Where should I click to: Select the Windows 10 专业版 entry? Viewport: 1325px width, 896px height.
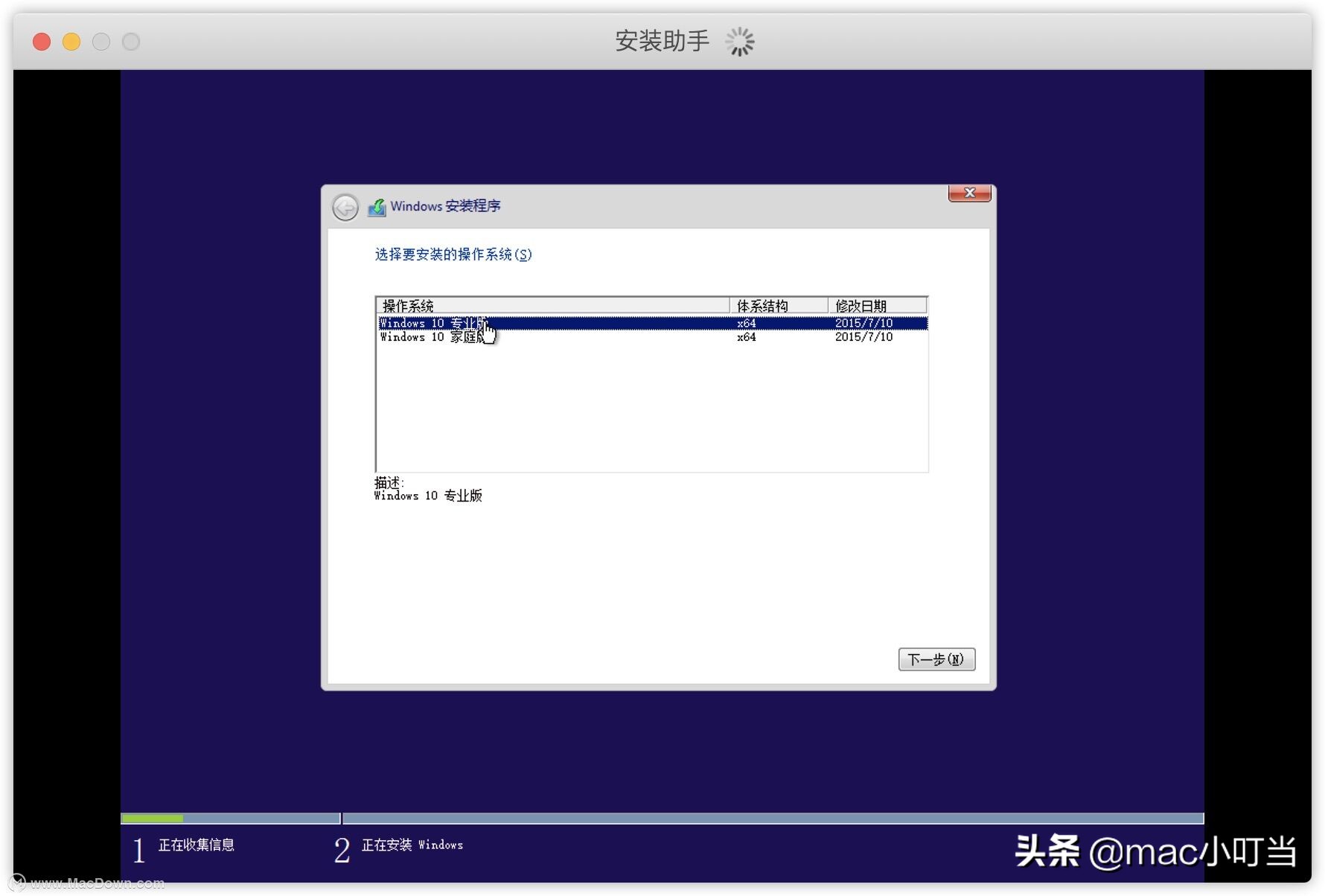coord(432,323)
